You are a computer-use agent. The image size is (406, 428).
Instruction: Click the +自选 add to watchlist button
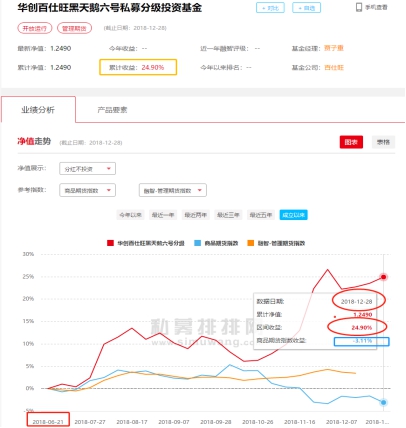click(x=306, y=8)
